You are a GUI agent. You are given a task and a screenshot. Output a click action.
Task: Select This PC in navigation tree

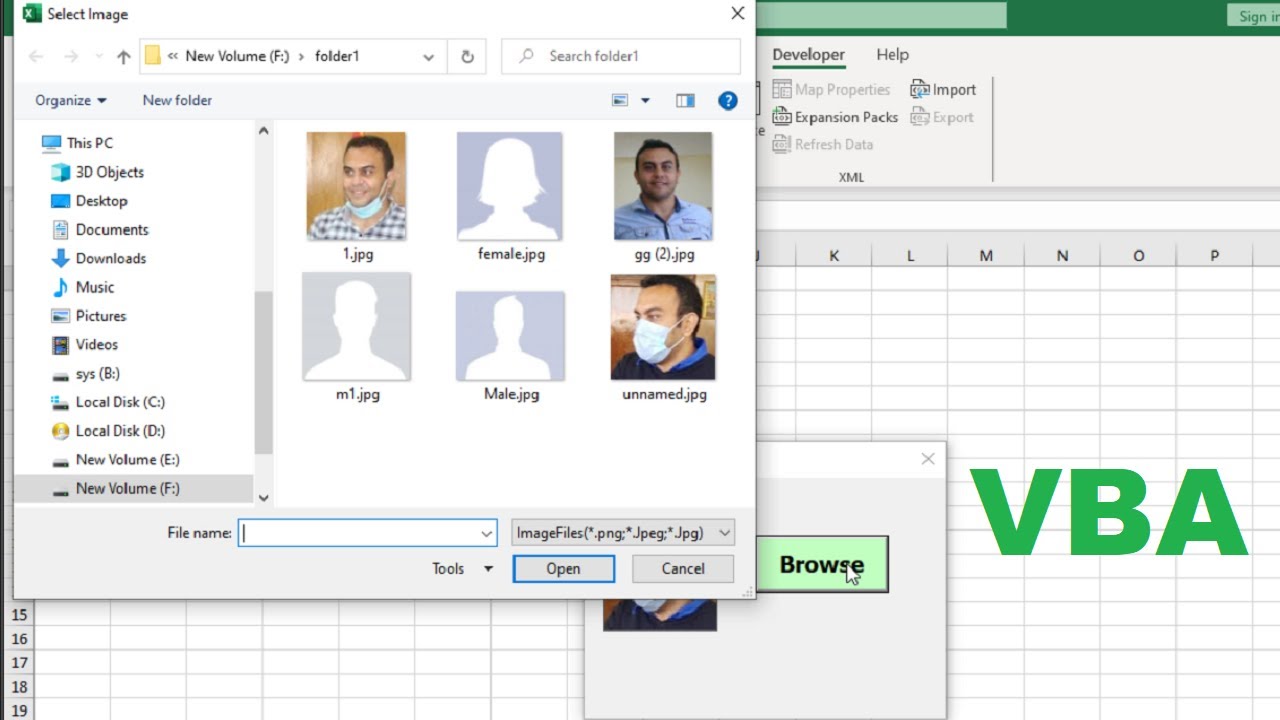point(79,143)
